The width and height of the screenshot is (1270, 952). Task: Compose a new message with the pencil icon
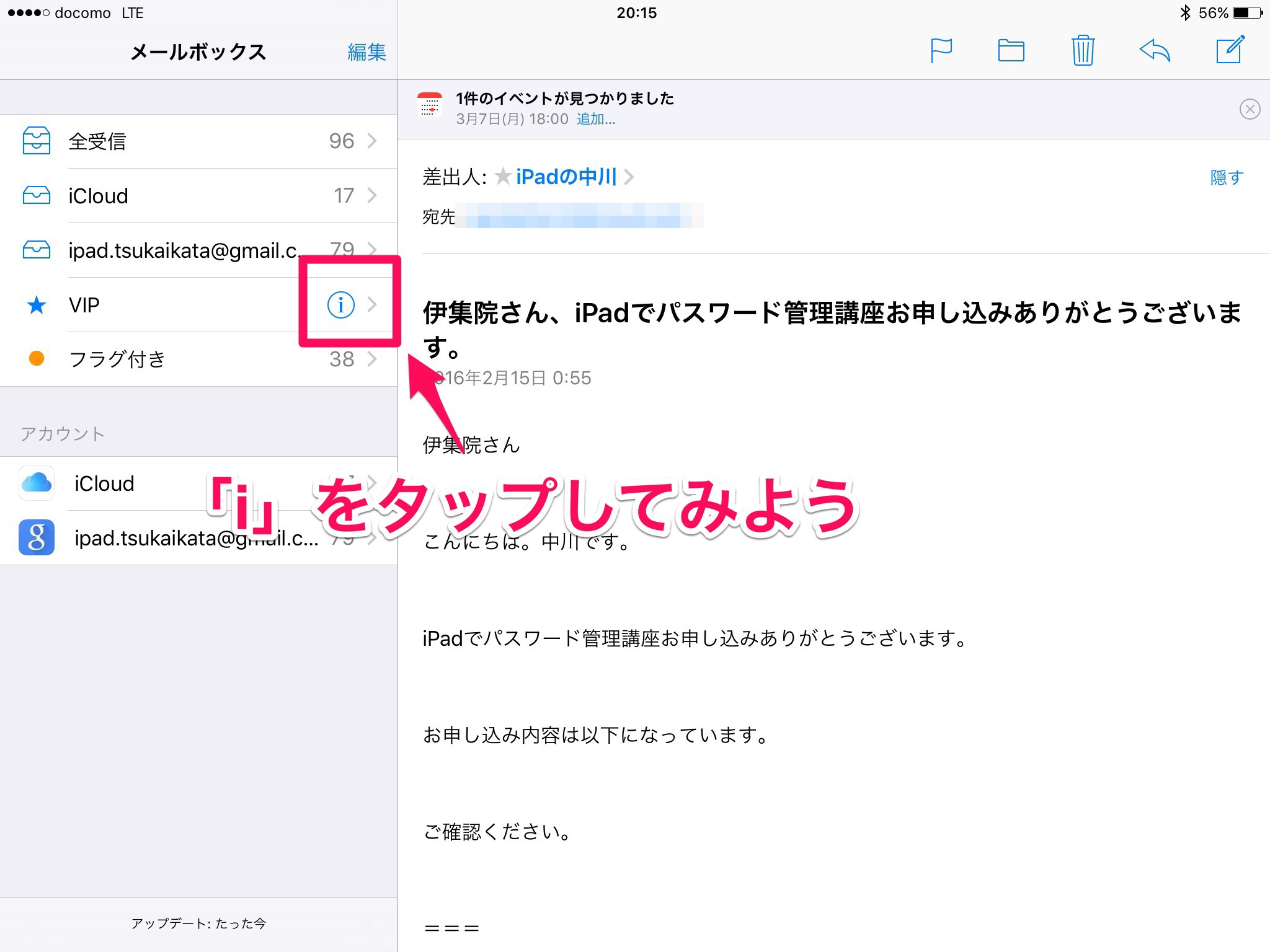click(x=1230, y=50)
